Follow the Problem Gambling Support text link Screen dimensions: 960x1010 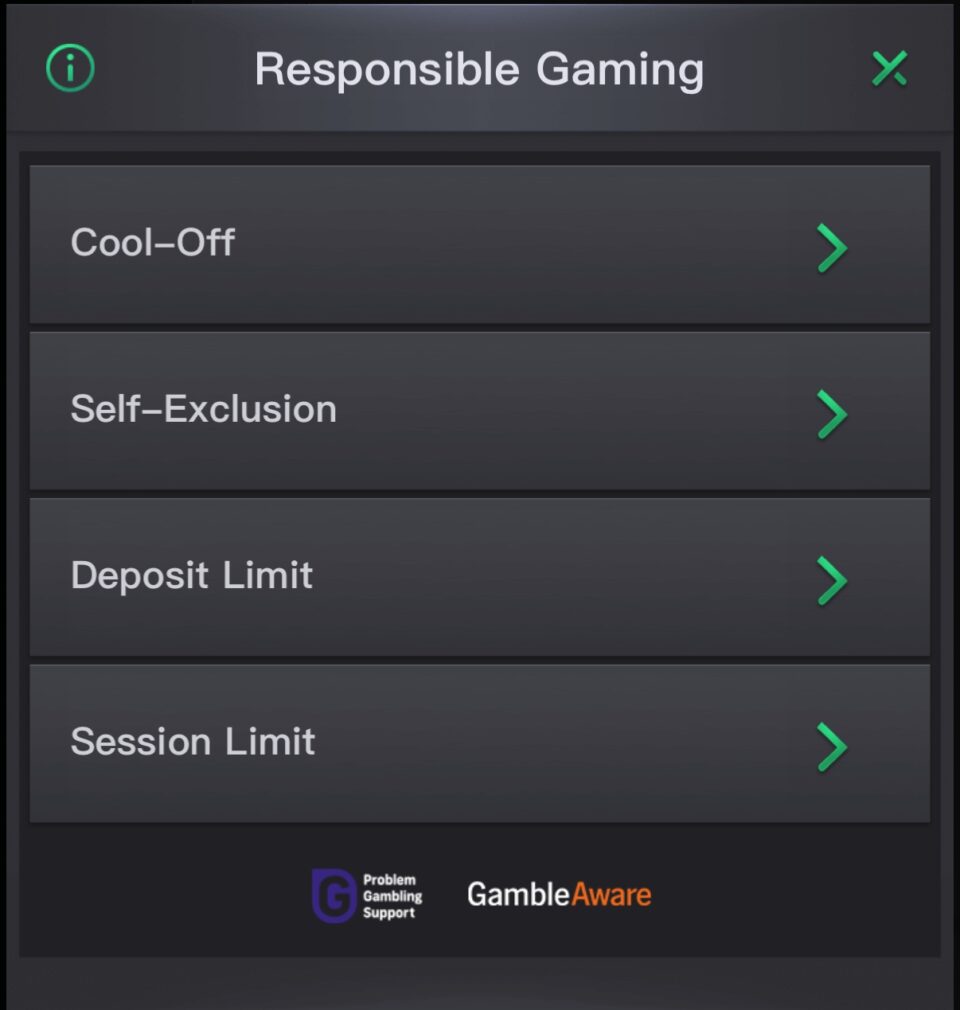392,896
